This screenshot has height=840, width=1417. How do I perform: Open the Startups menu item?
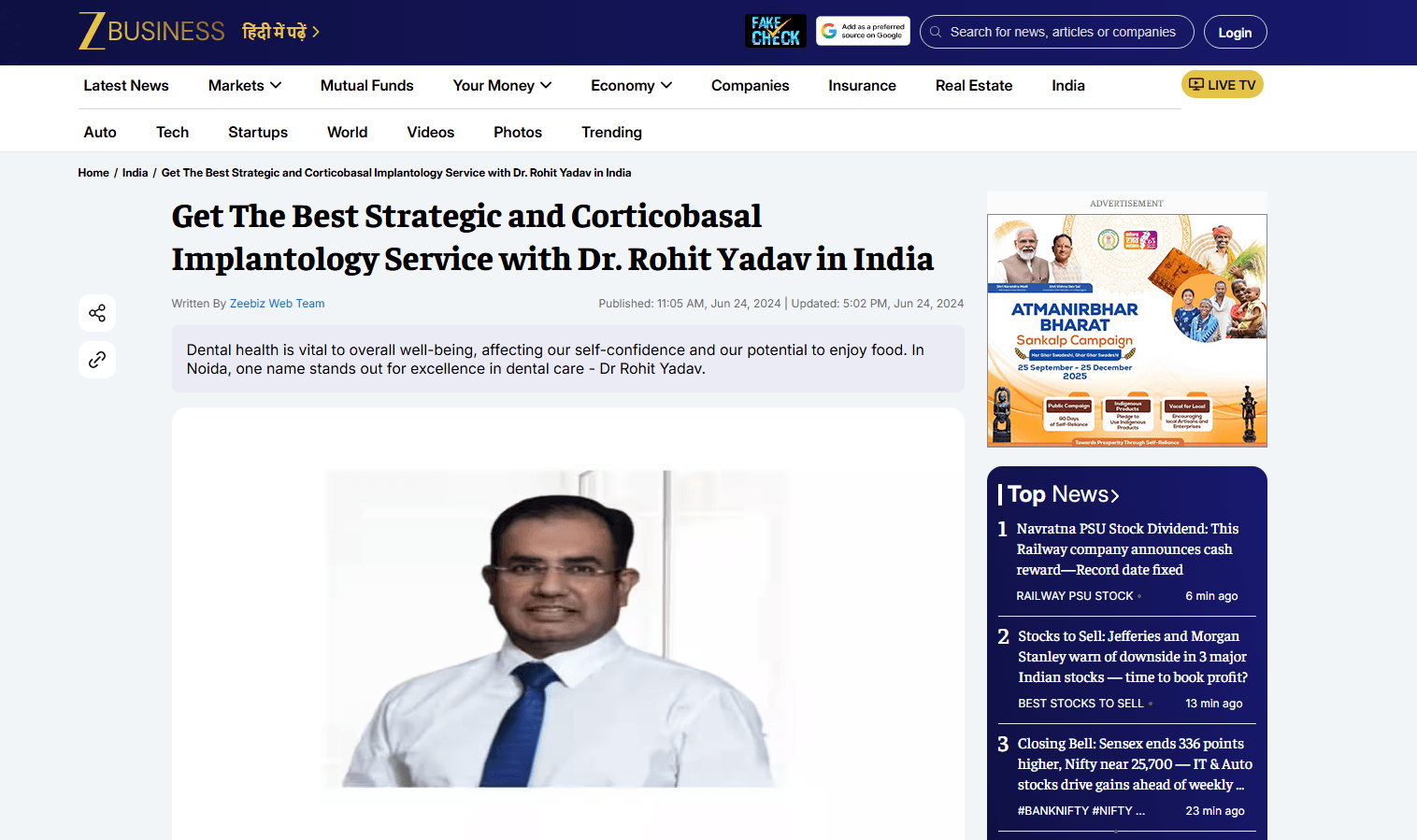258,133
